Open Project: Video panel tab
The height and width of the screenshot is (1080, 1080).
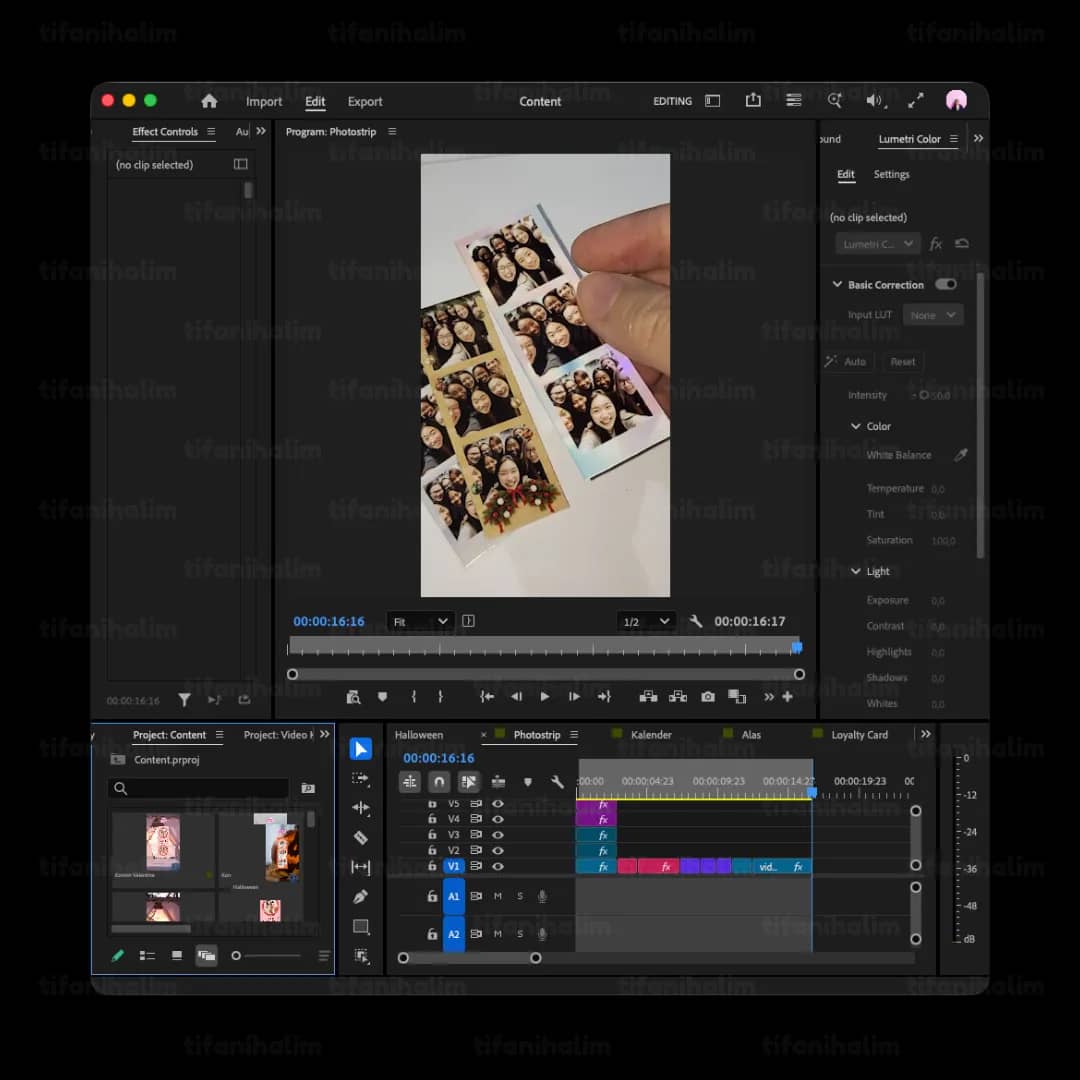278,735
